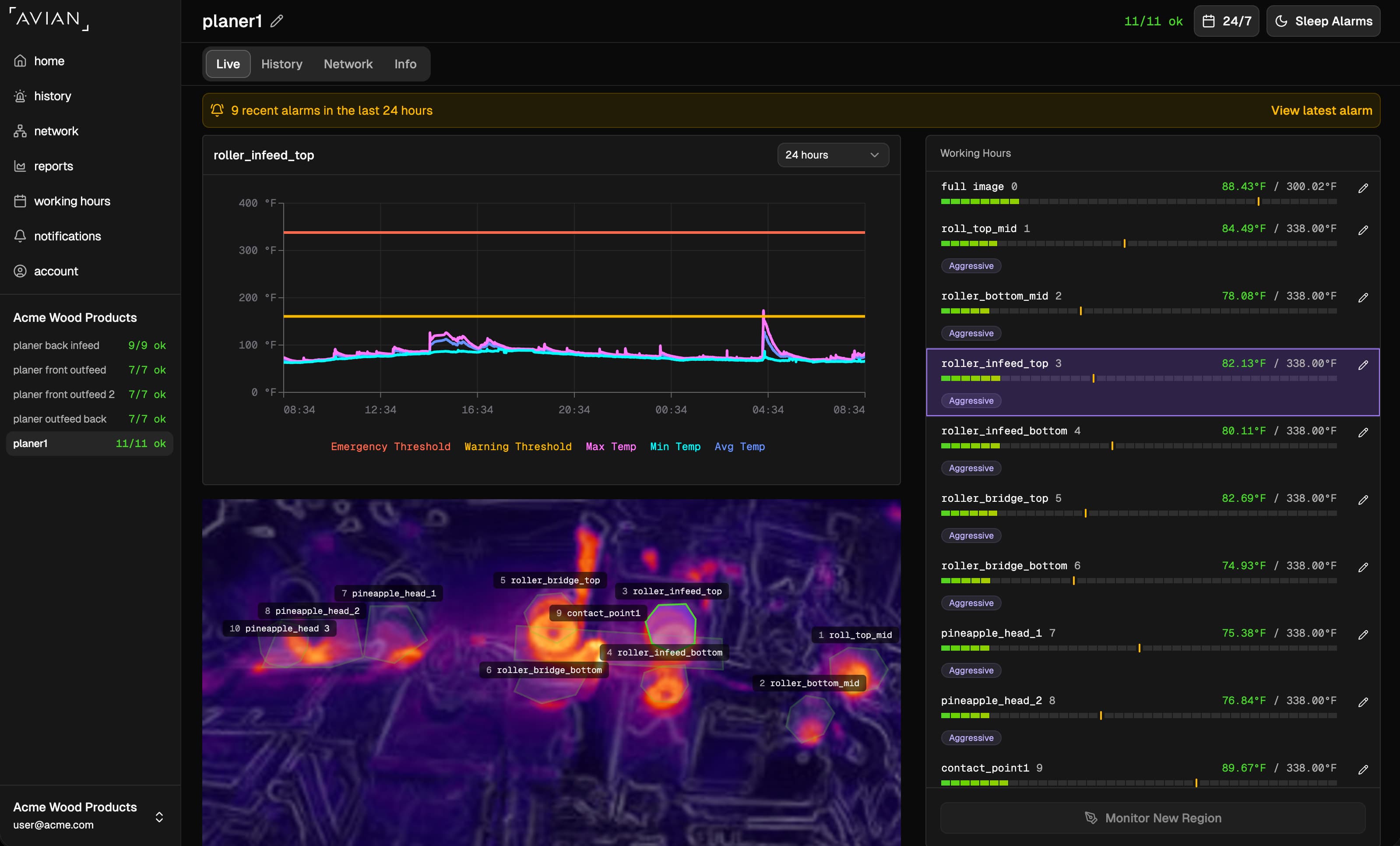The width and height of the screenshot is (1400, 846).
Task: Toggle Avg Temp legend entry
Action: (740, 447)
